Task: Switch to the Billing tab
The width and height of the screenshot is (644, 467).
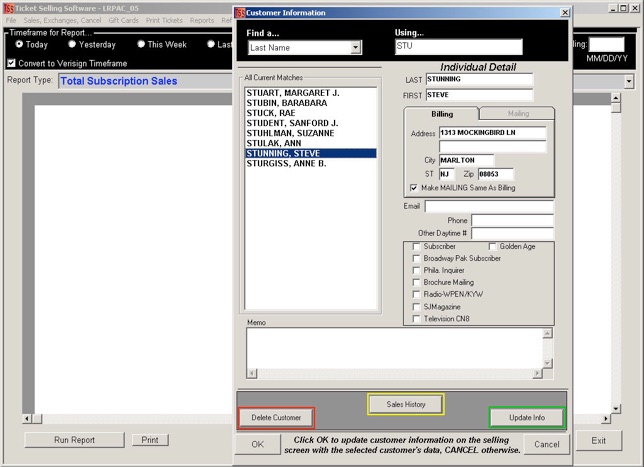Action: point(442,114)
